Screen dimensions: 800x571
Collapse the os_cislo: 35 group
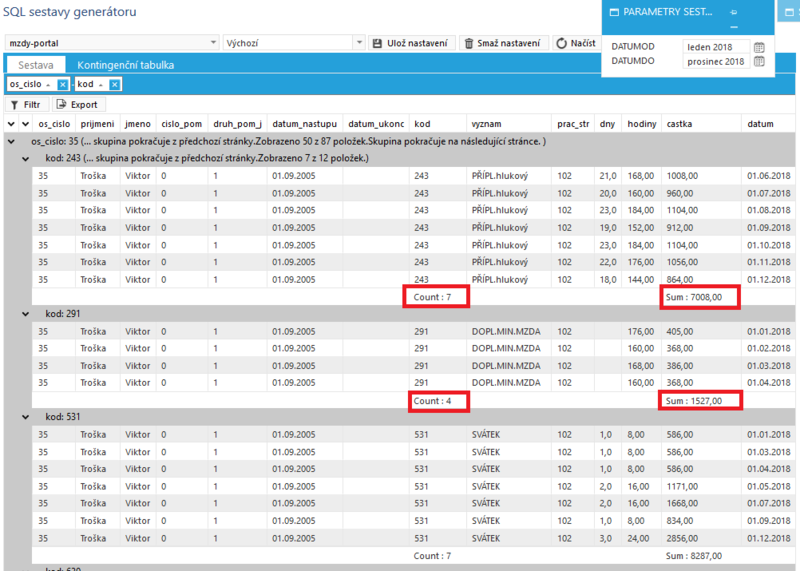(x=11, y=141)
